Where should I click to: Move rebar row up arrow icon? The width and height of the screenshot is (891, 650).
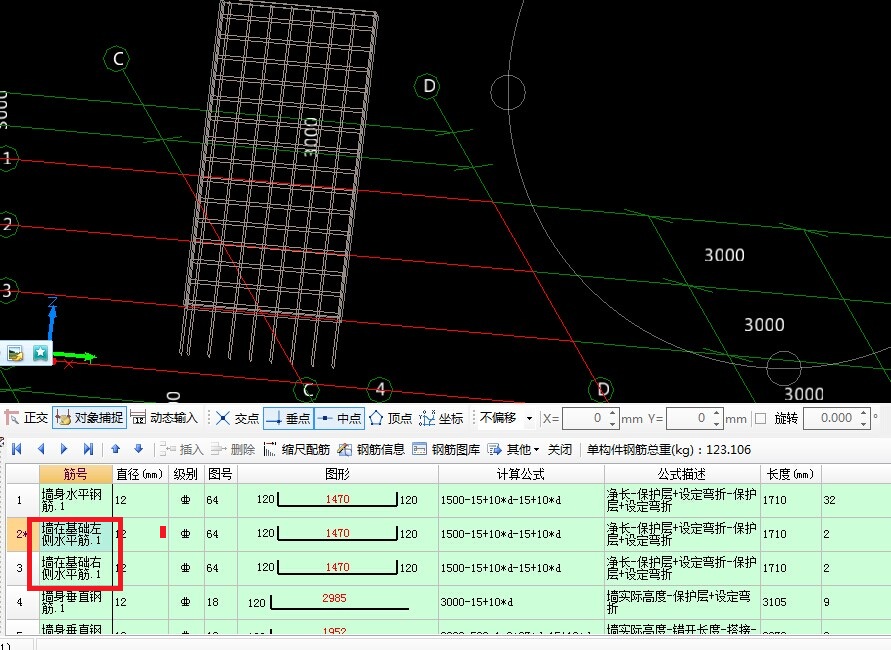(116, 449)
